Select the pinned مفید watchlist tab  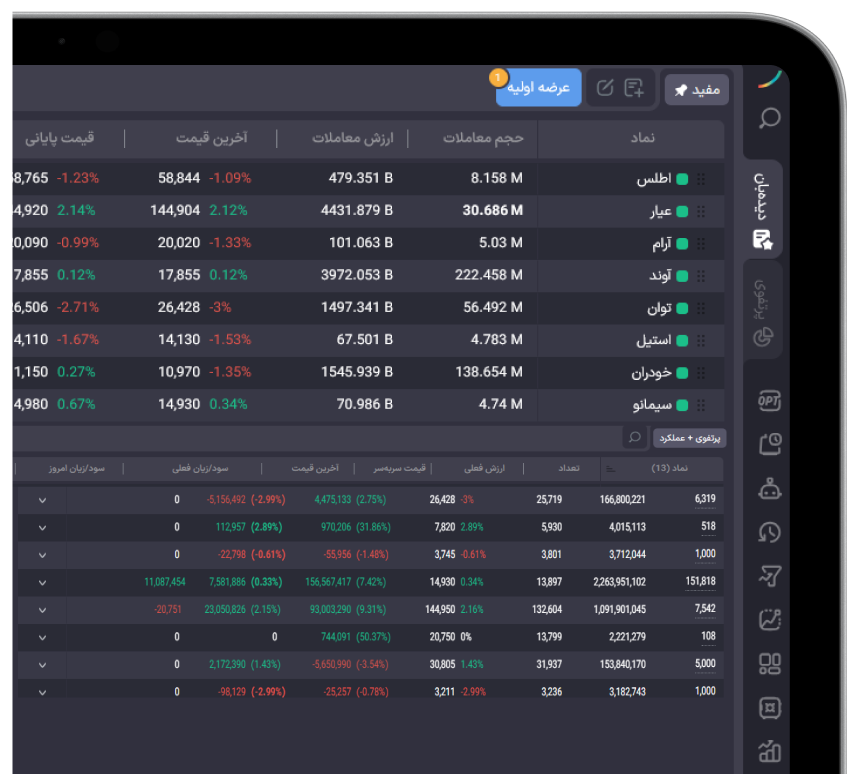(x=697, y=89)
